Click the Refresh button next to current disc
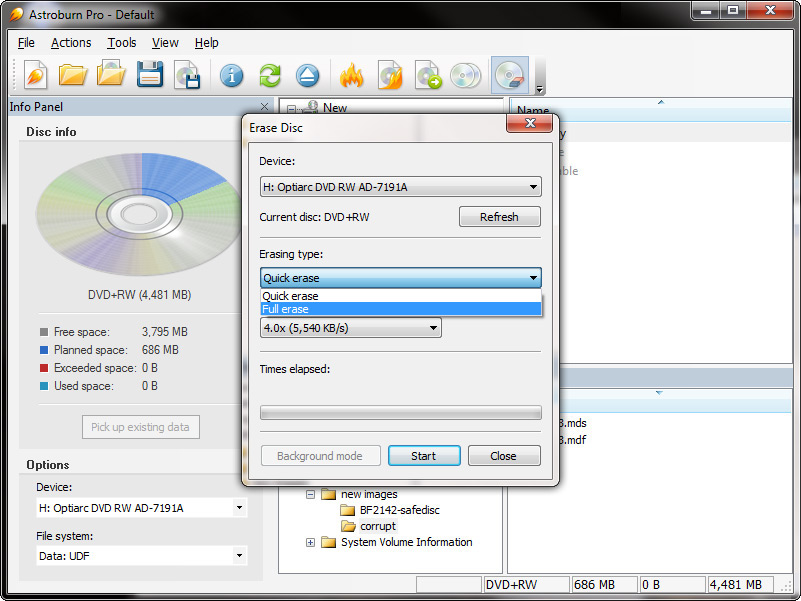Image resolution: width=801 pixels, height=601 pixels. click(499, 216)
